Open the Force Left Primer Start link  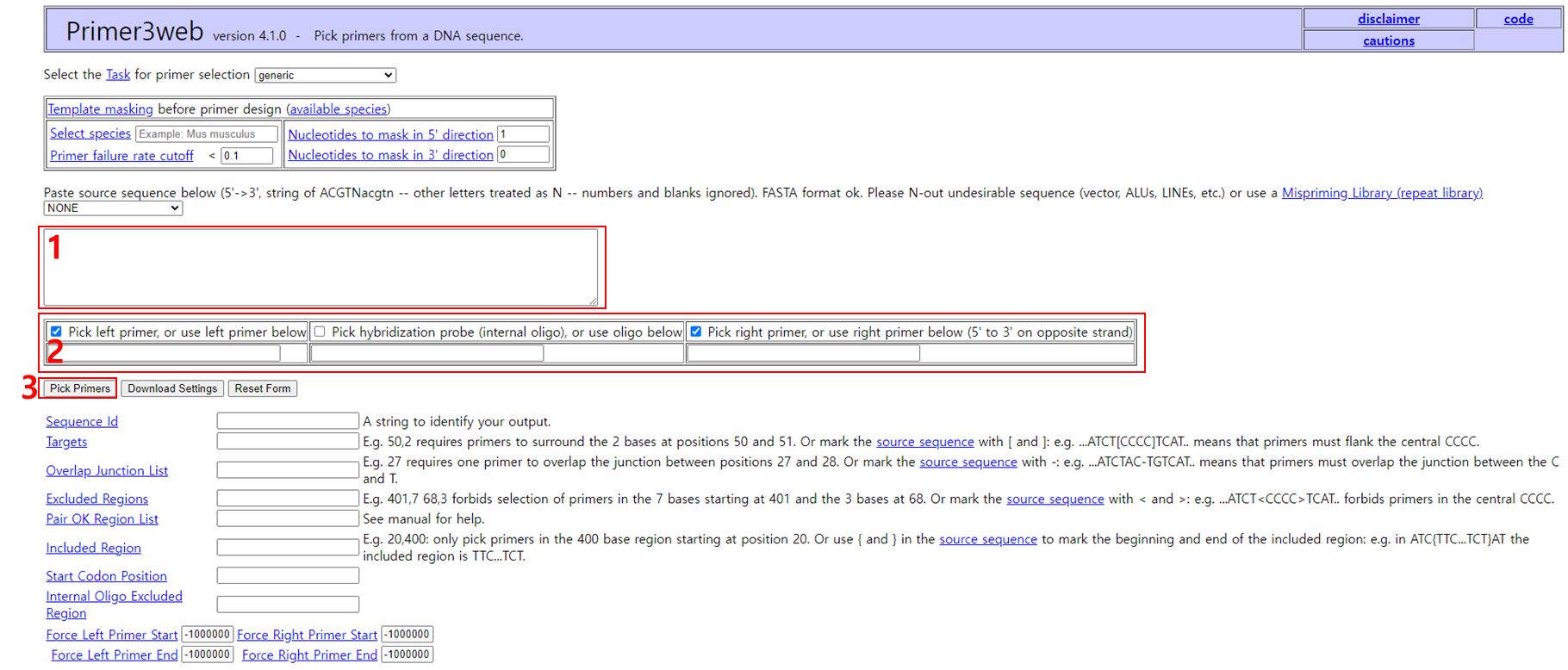[x=112, y=635]
